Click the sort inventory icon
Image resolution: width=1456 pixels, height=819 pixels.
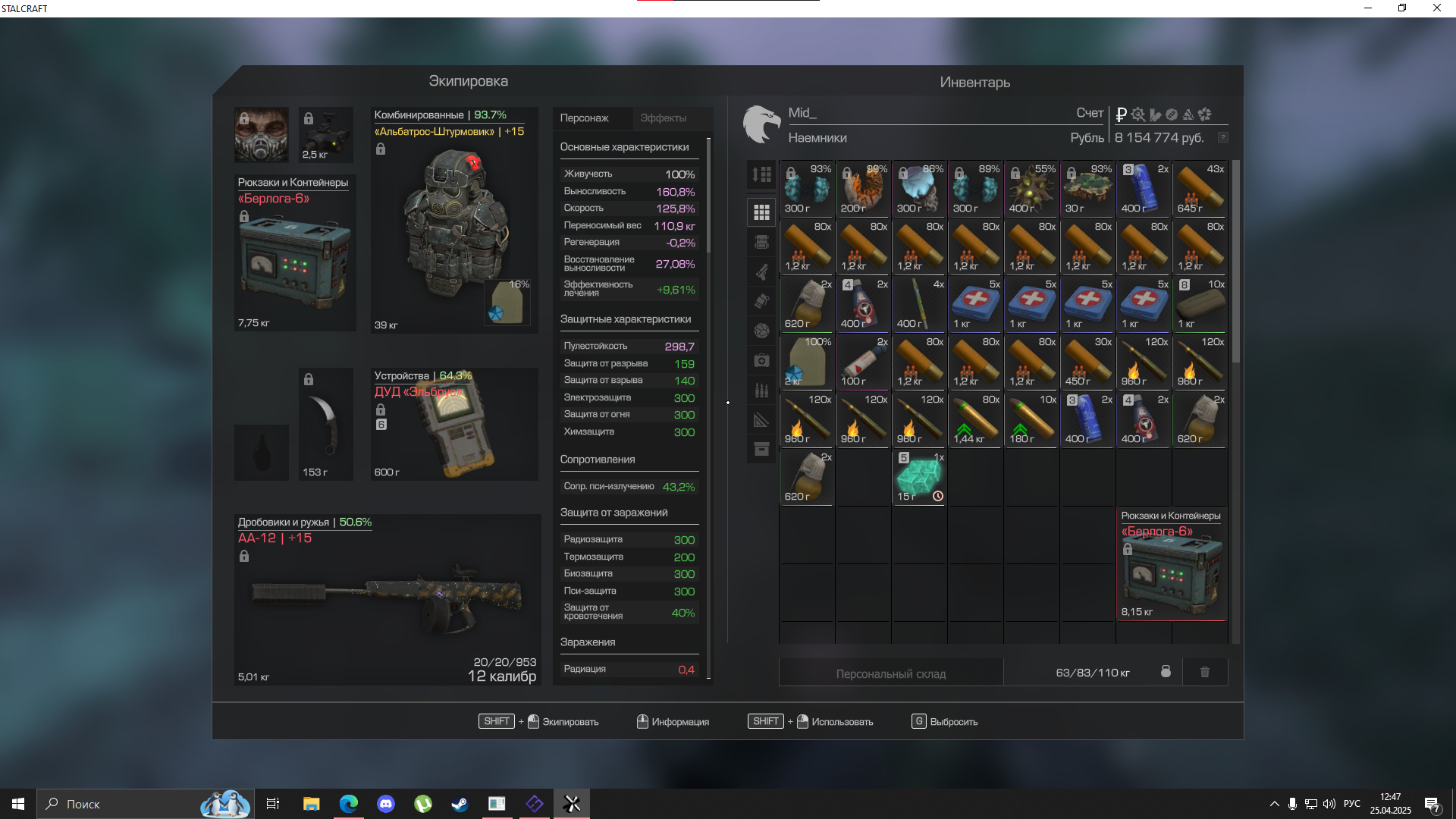761,174
